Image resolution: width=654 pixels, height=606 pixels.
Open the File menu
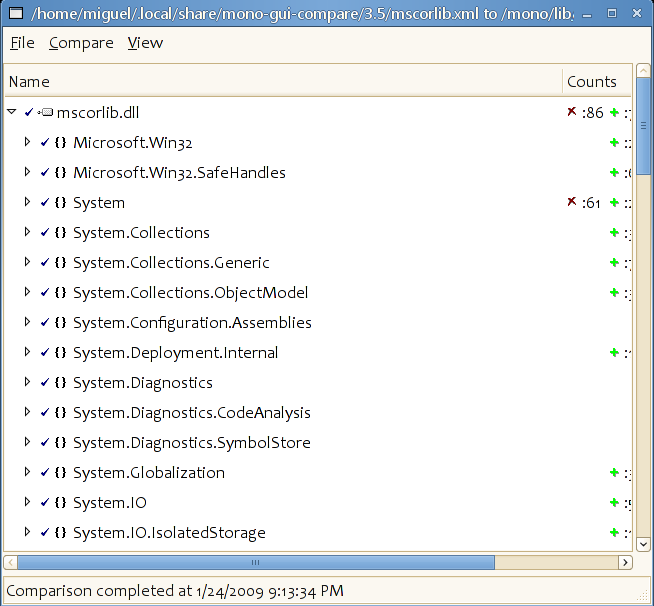(22, 43)
